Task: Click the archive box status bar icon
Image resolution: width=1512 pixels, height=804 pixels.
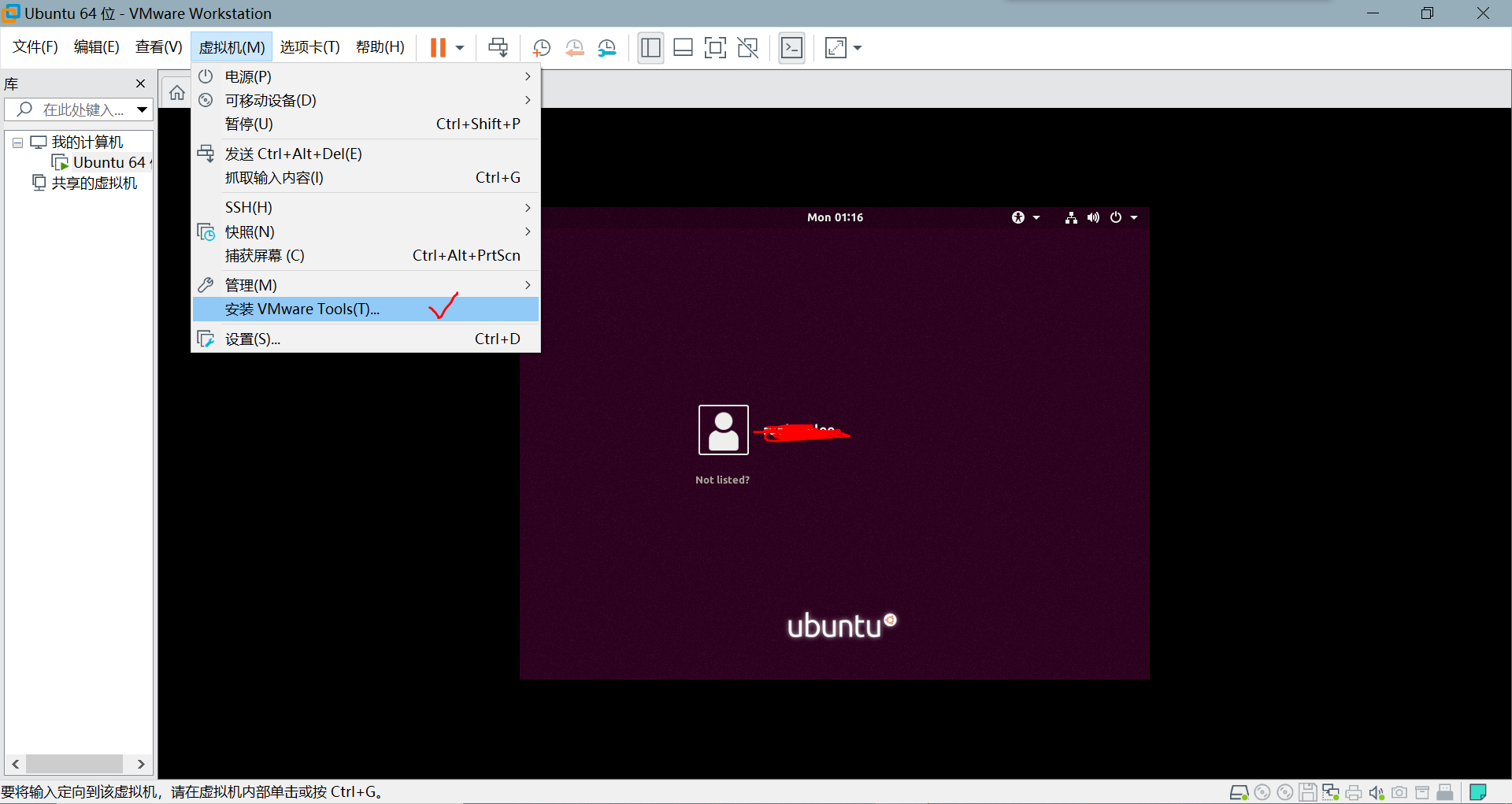Action: pyautogui.click(x=1422, y=792)
